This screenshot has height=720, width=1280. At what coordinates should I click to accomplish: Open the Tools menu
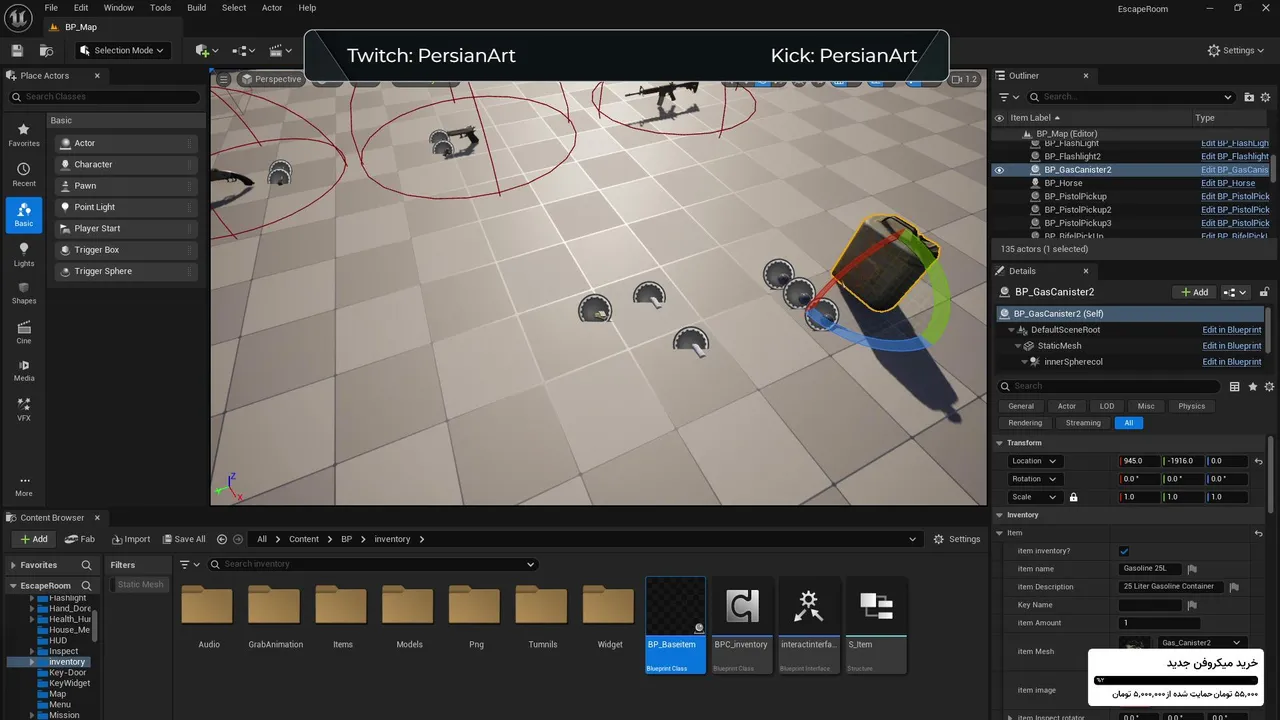coord(160,8)
